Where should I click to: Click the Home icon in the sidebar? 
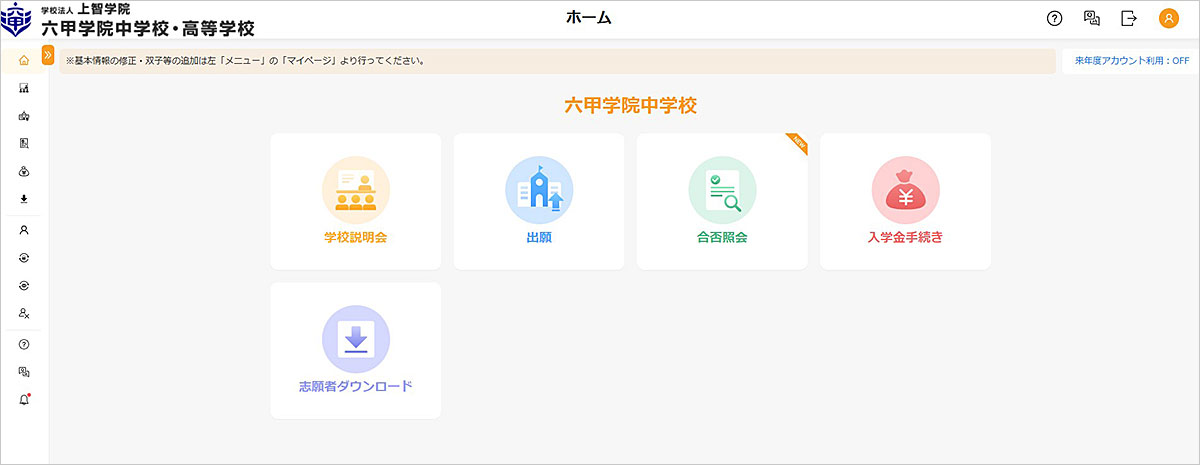24,61
